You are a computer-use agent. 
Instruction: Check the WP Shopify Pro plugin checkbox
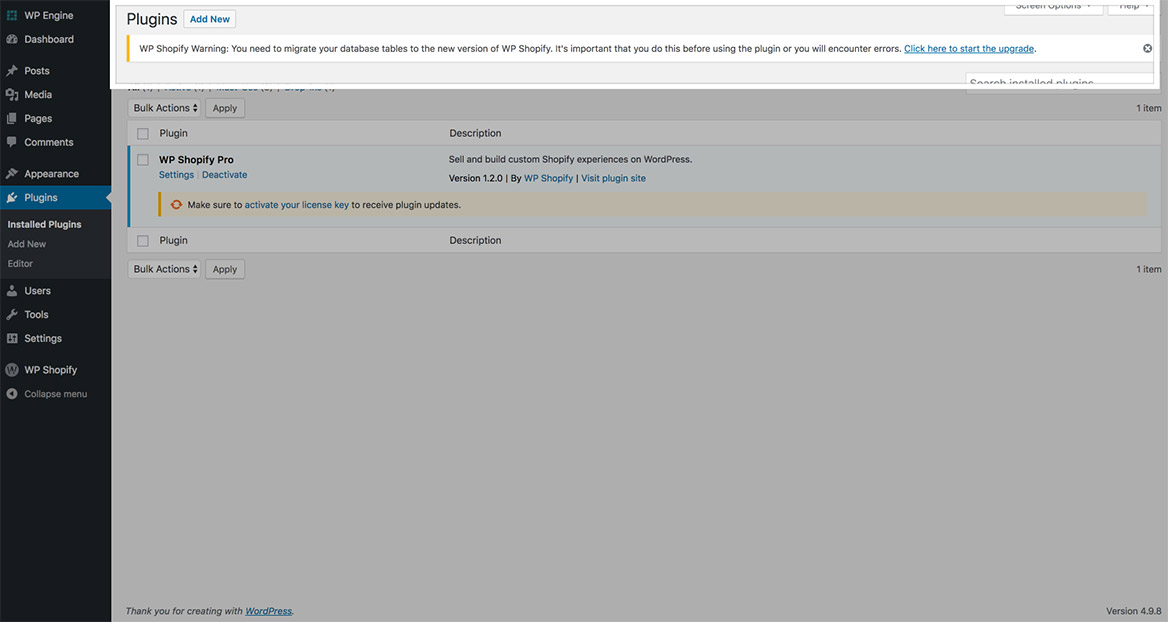[x=143, y=159]
